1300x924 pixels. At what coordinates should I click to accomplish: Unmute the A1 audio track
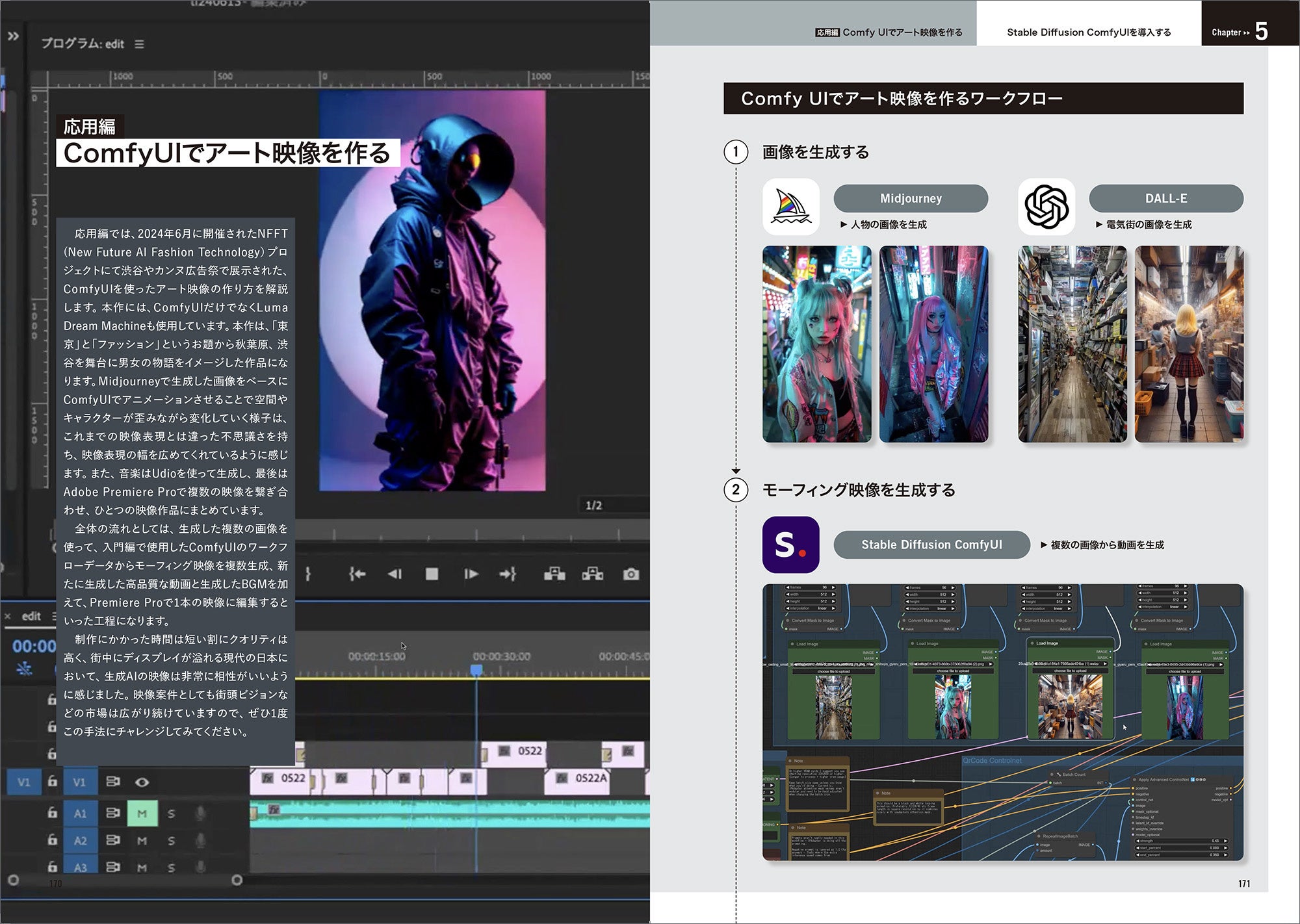142,813
